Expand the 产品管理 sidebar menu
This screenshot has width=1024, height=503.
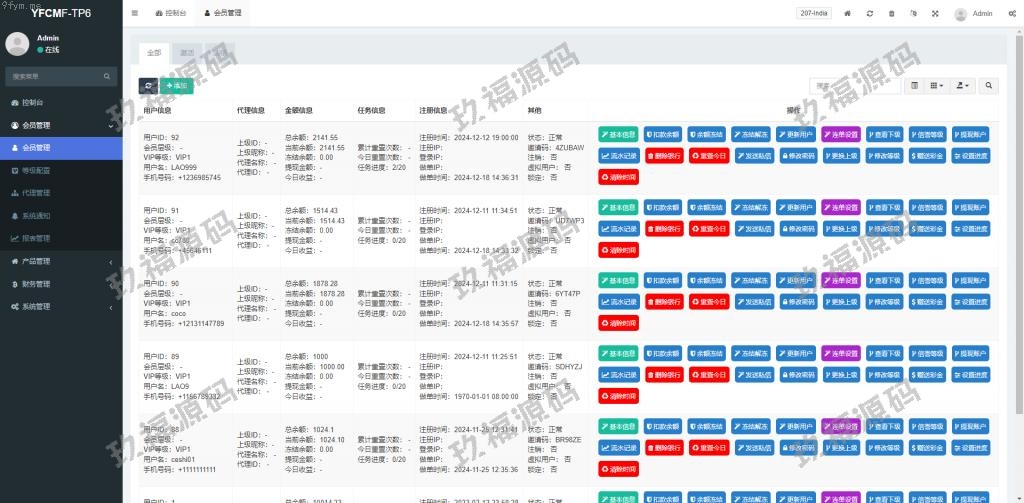(60, 261)
